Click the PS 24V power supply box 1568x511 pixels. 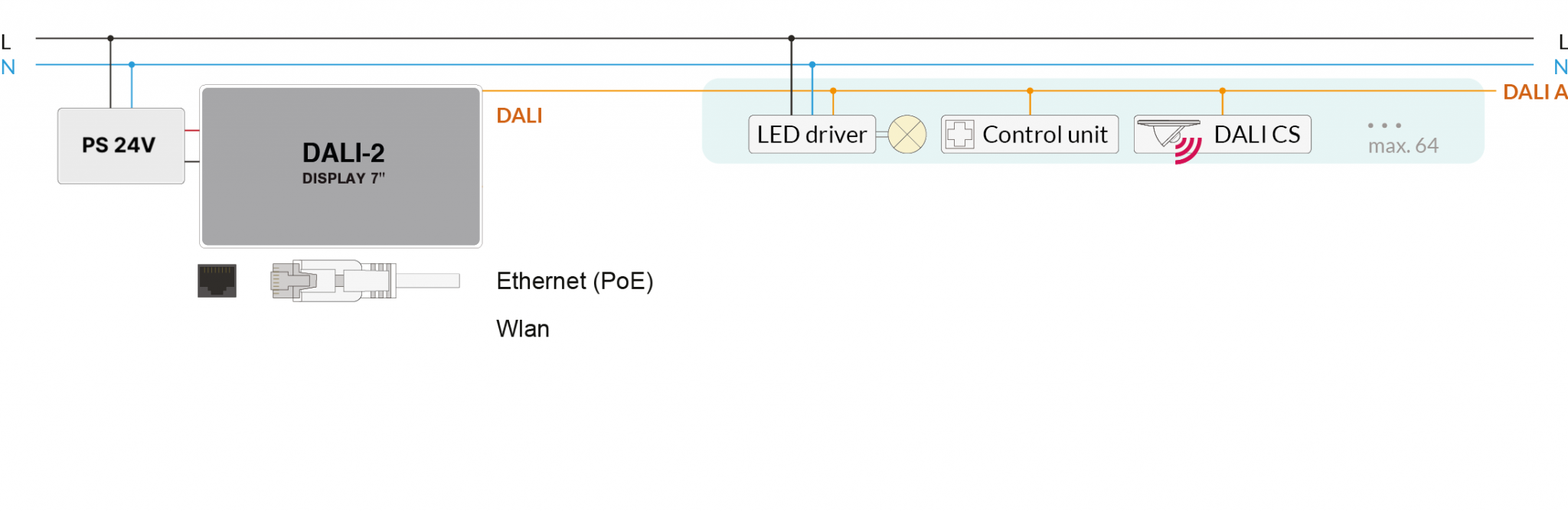121,146
